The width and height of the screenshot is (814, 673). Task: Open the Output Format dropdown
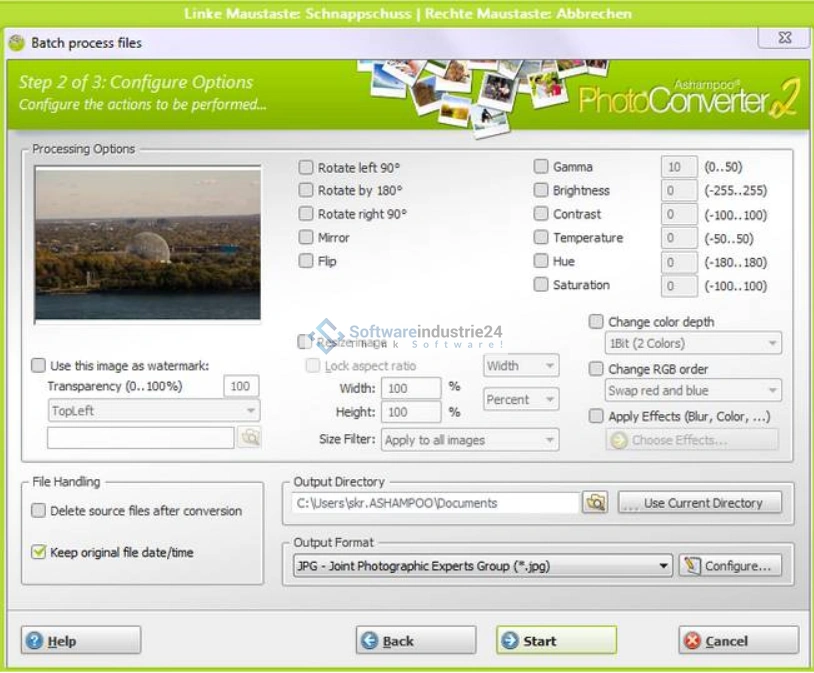(664, 566)
